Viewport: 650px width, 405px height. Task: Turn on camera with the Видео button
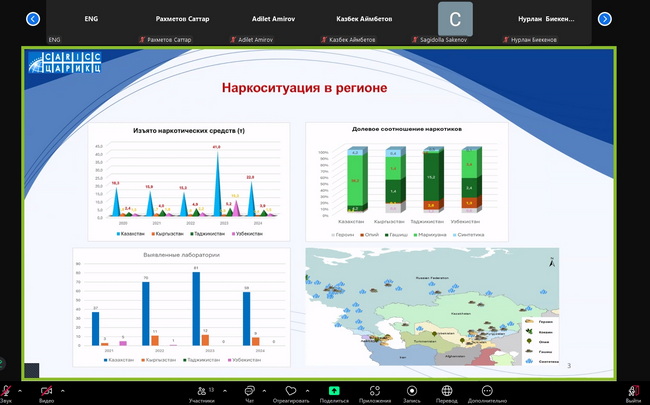pyautogui.click(x=46, y=391)
